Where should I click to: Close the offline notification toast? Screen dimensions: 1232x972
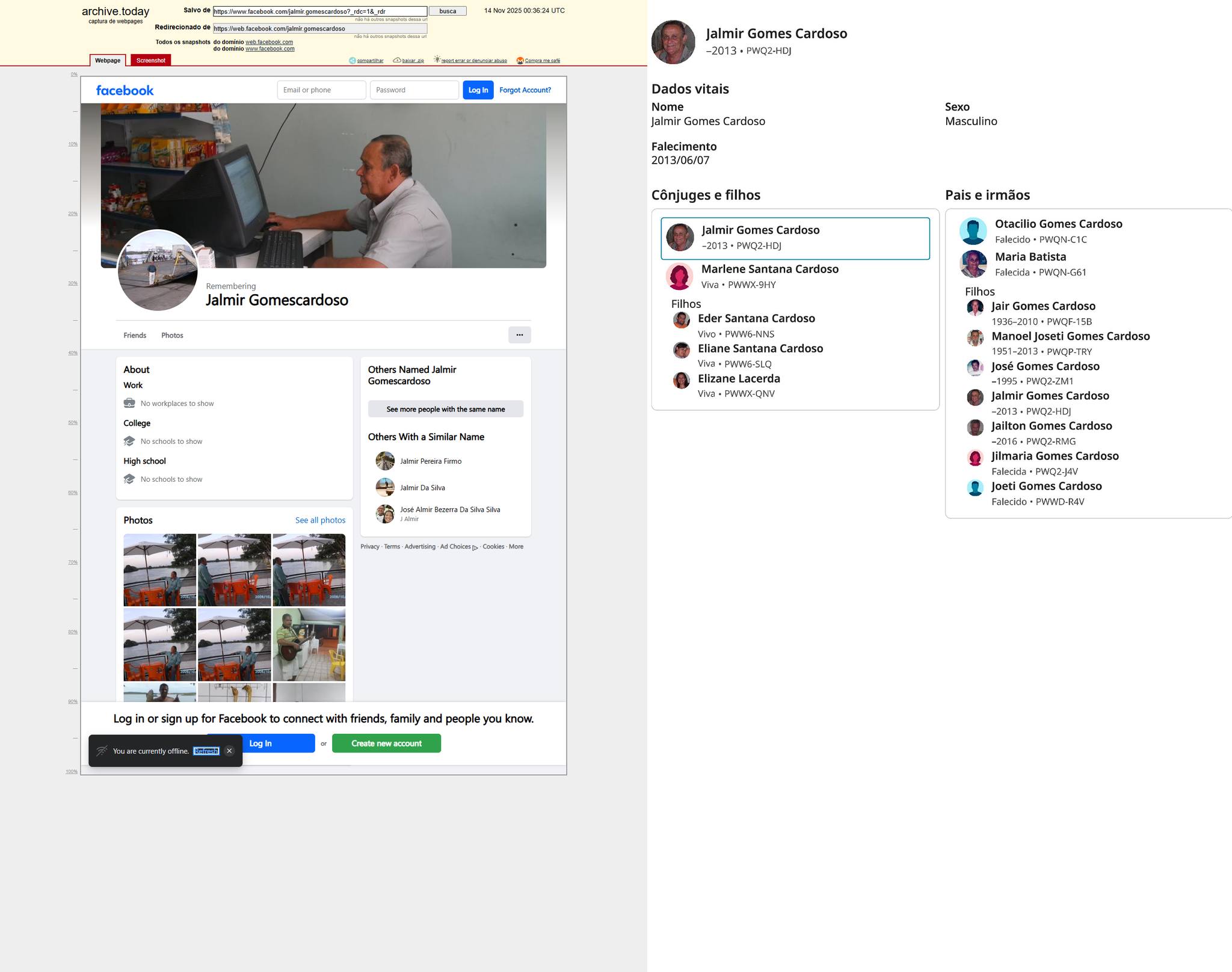(229, 751)
